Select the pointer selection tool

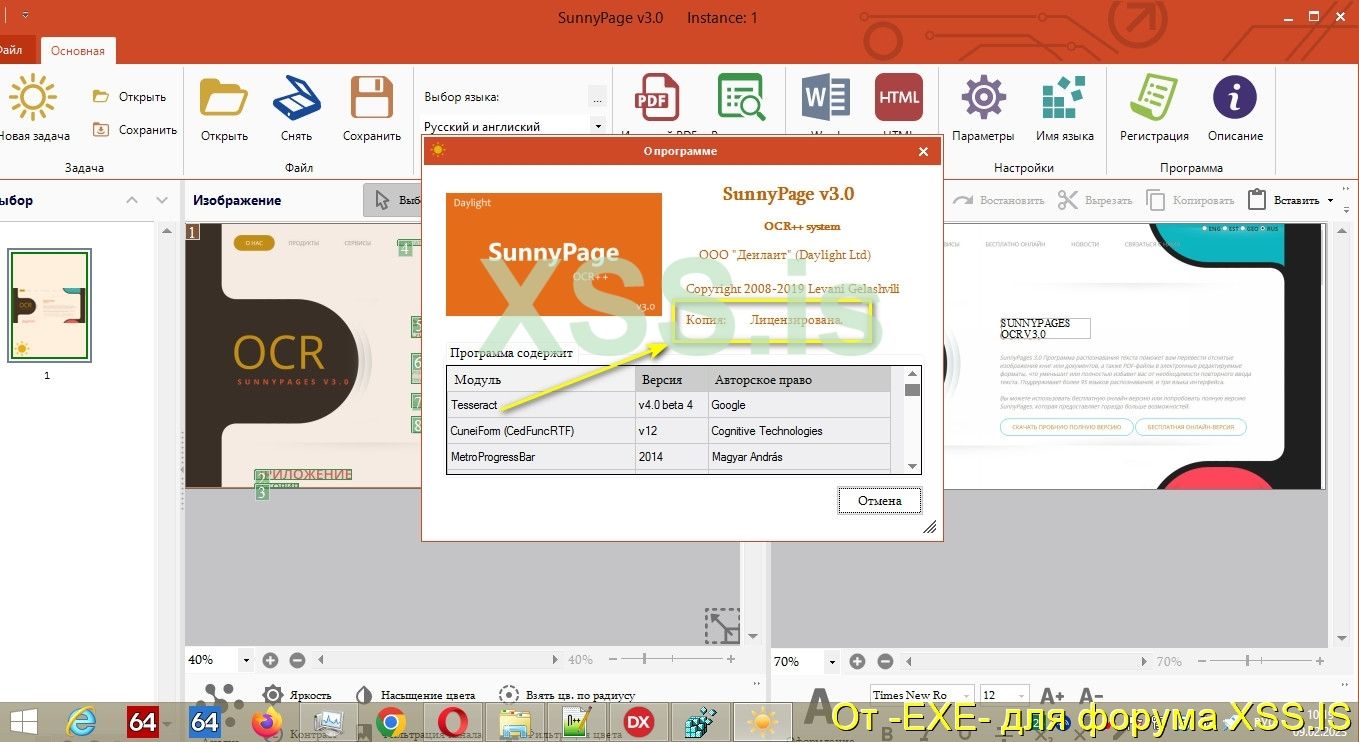click(383, 200)
